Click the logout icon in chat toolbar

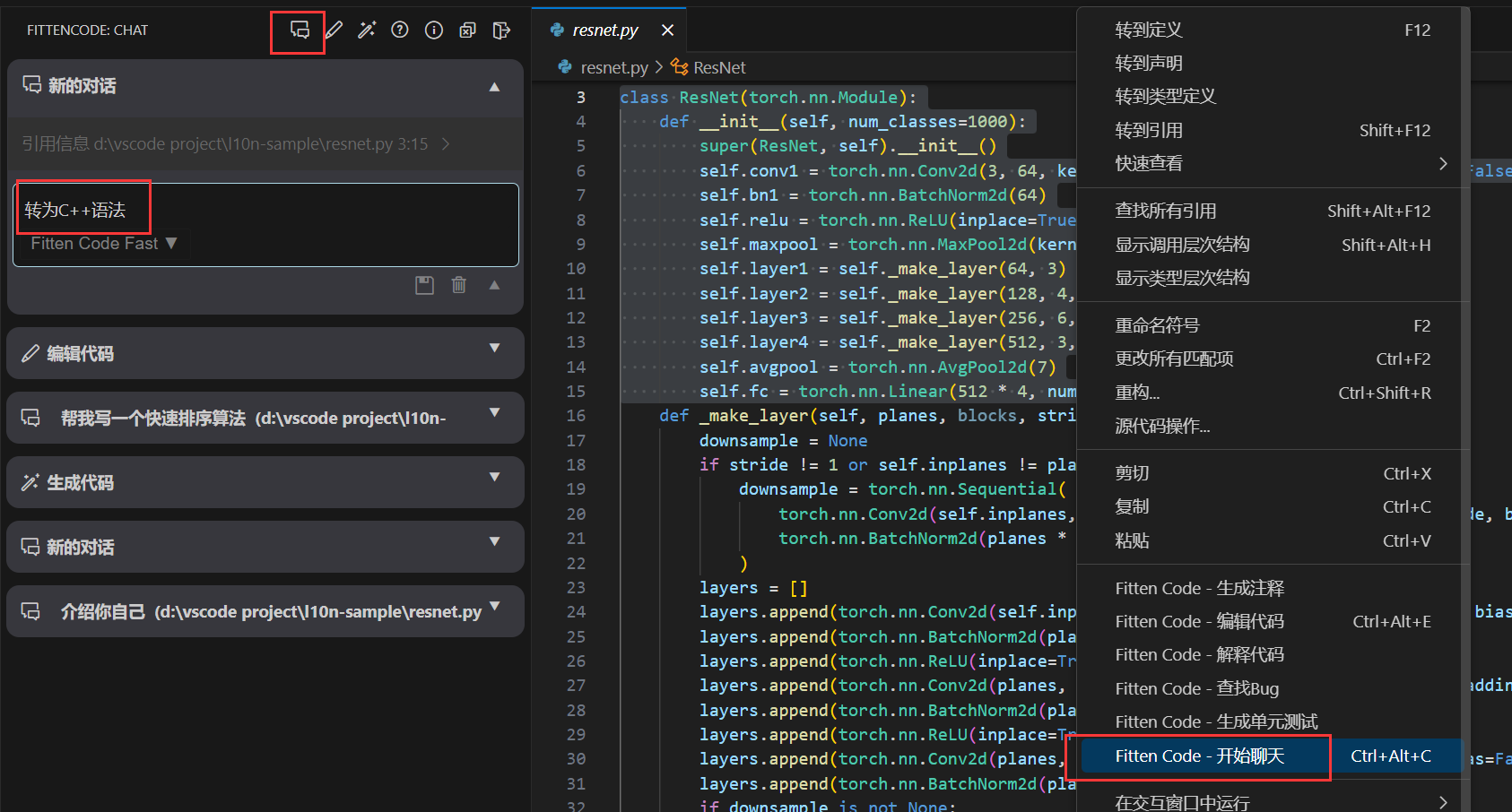coord(501,30)
